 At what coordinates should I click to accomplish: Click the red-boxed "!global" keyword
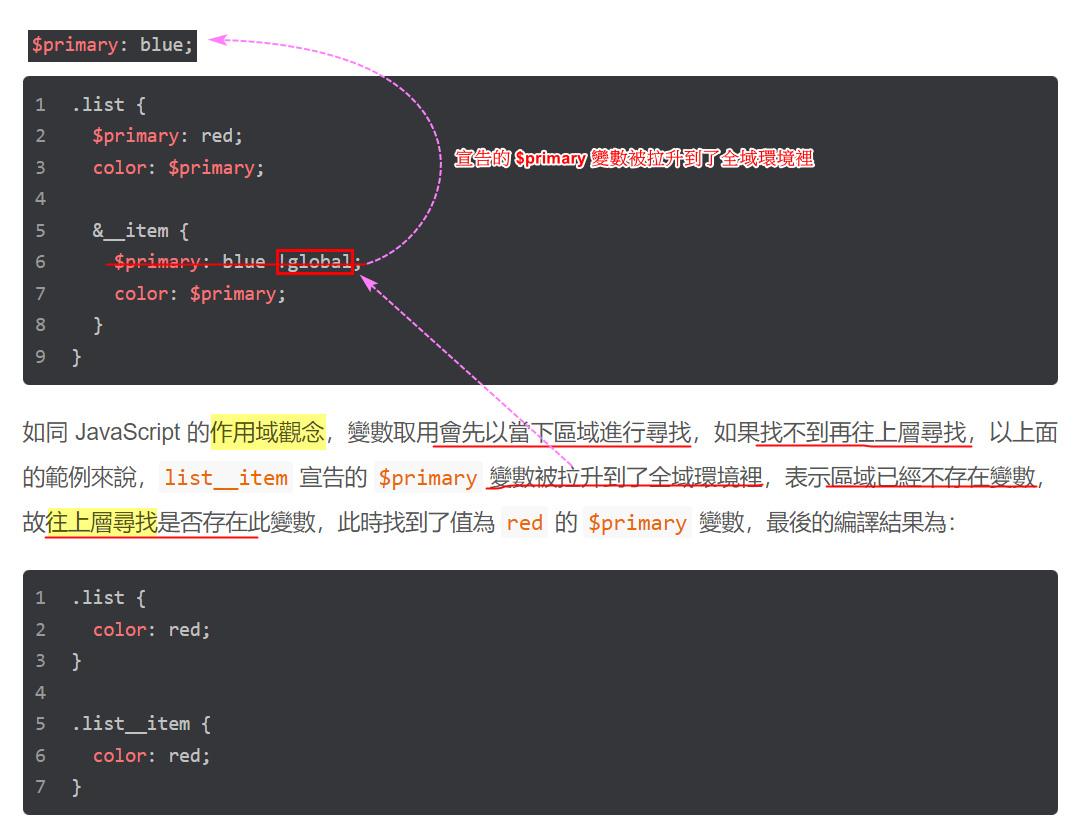(314, 261)
